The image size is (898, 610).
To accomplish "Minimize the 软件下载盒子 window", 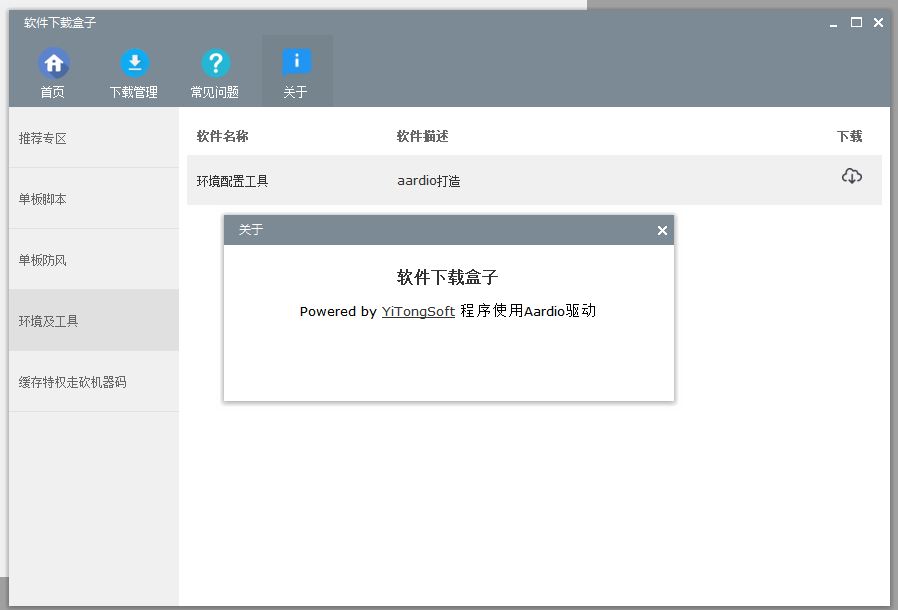I will tap(834, 23).
